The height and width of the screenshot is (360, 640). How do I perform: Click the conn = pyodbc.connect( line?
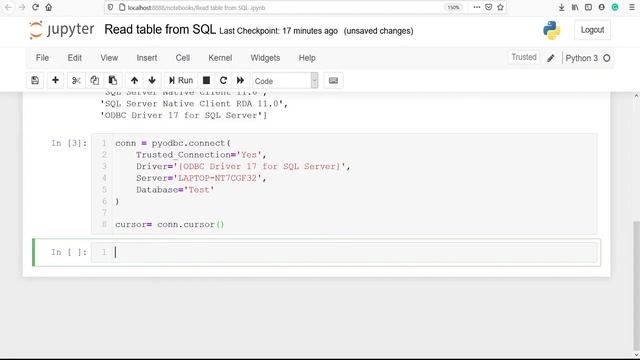(x=173, y=143)
